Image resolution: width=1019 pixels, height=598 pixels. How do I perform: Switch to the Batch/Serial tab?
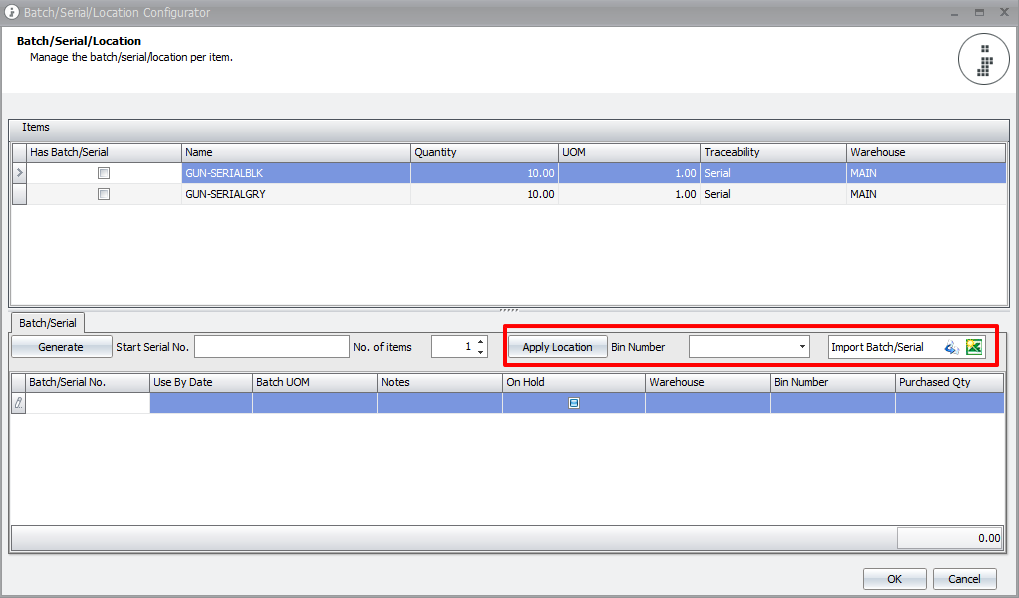tap(46, 322)
